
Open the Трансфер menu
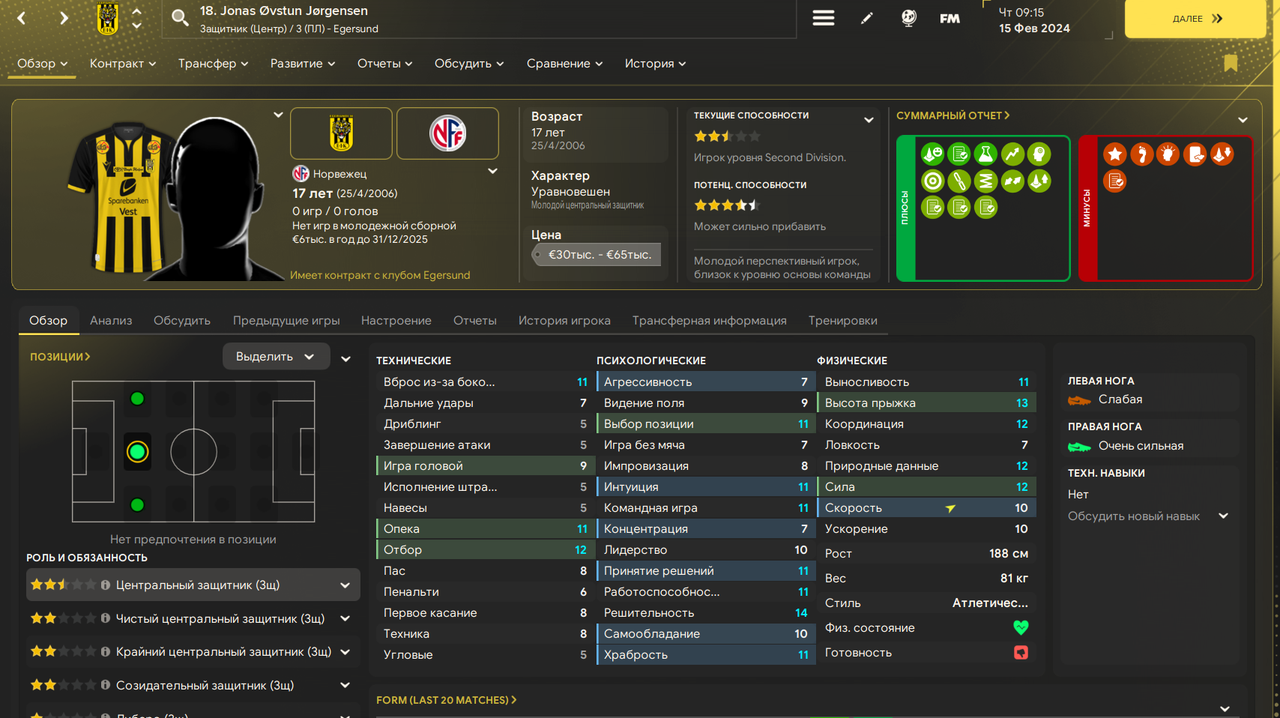coord(214,64)
